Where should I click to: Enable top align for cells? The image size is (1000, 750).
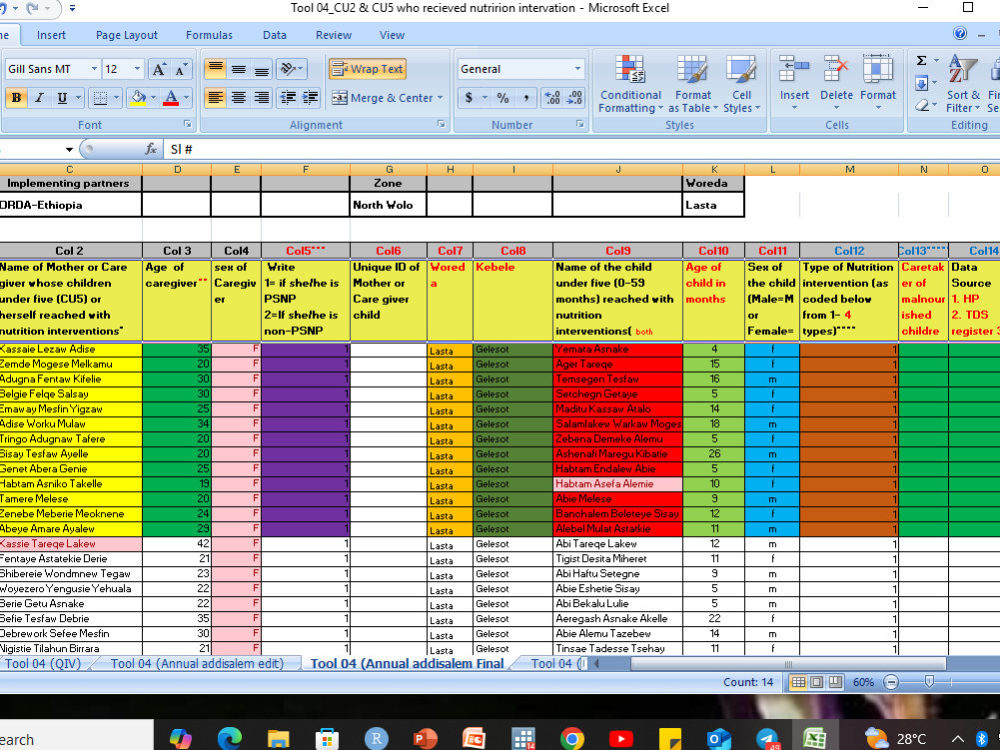(216, 69)
